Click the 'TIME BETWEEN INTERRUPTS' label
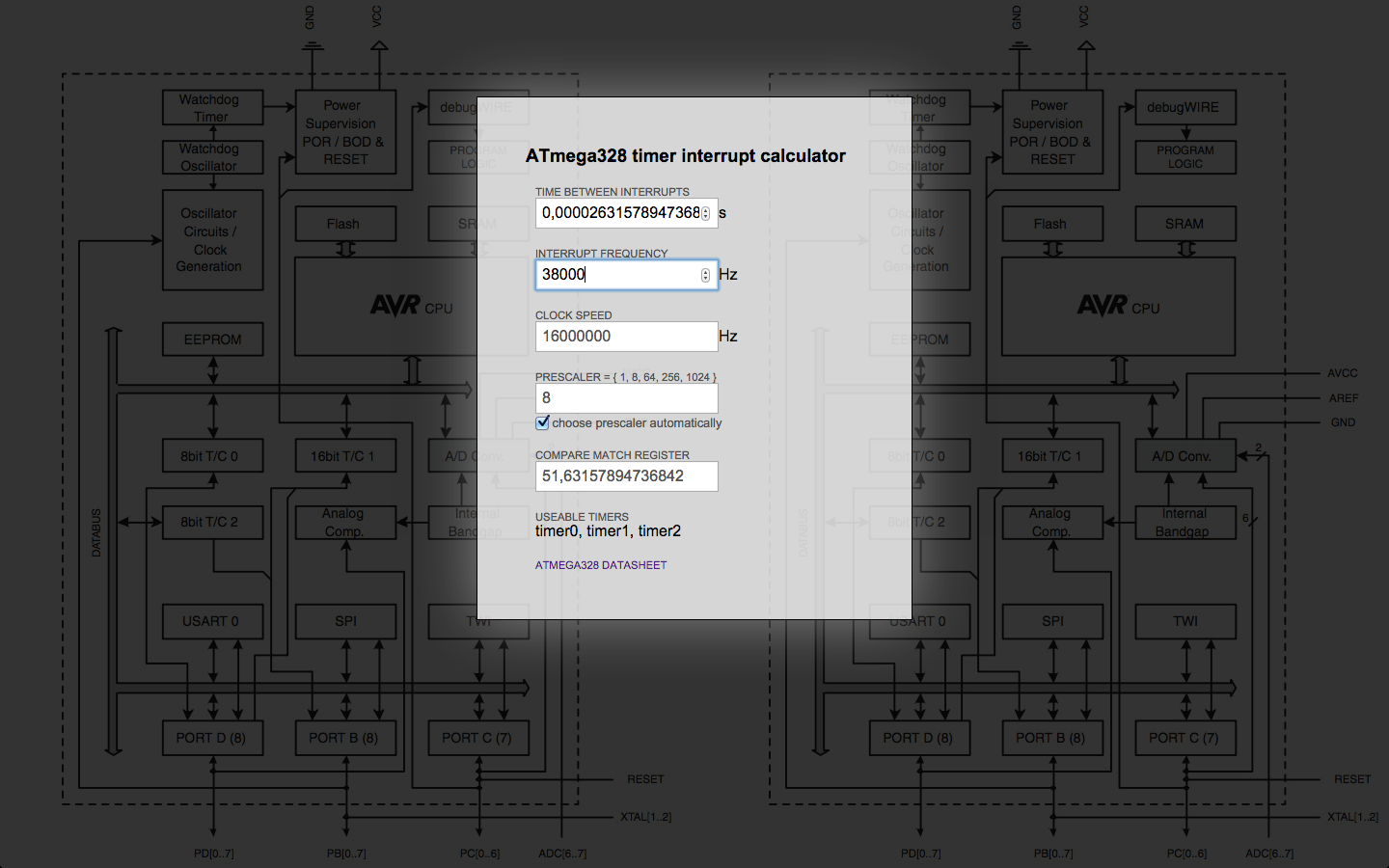This screenshot has height=868, width=1389. tap(613, 192)
